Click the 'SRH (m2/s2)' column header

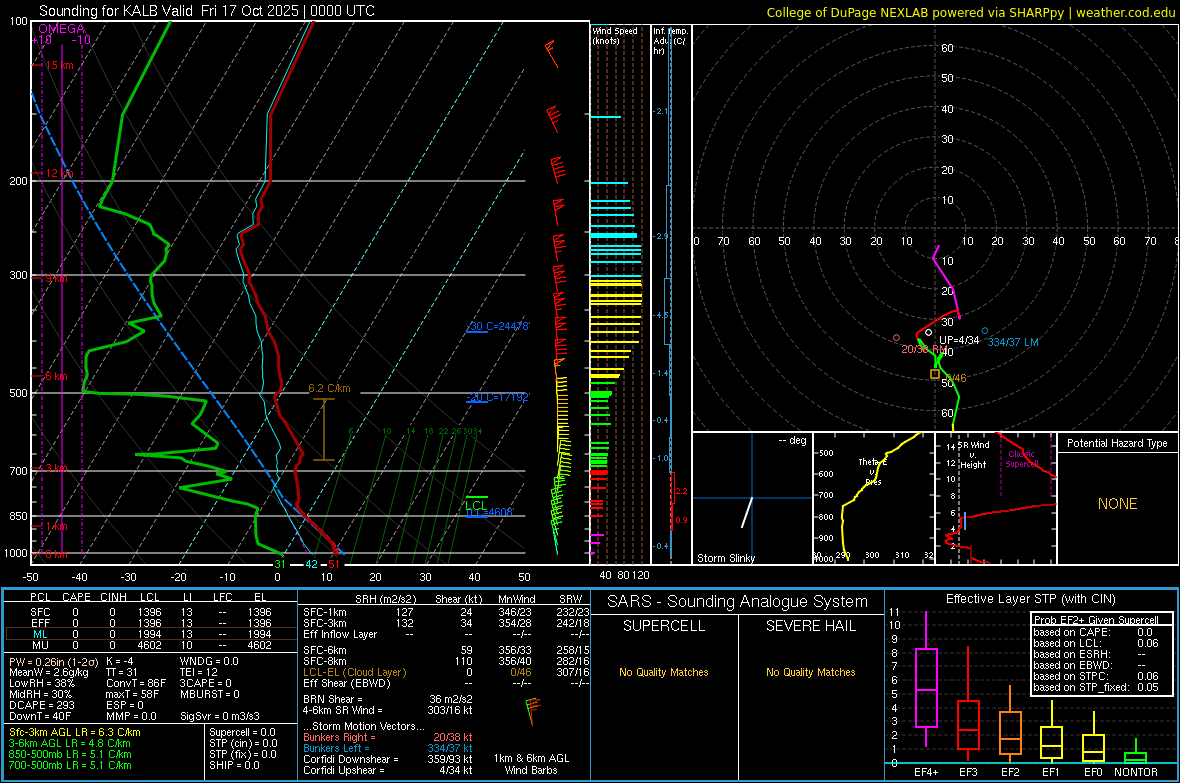385,599
